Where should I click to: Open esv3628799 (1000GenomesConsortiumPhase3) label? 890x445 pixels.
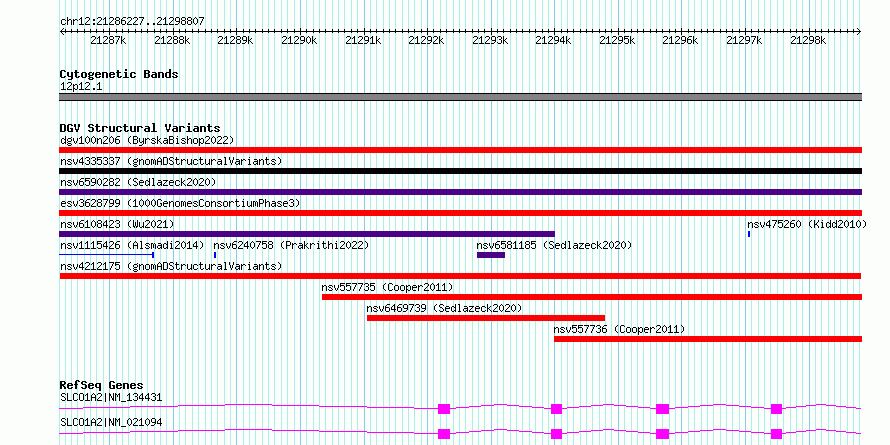(x=180, y=203)
